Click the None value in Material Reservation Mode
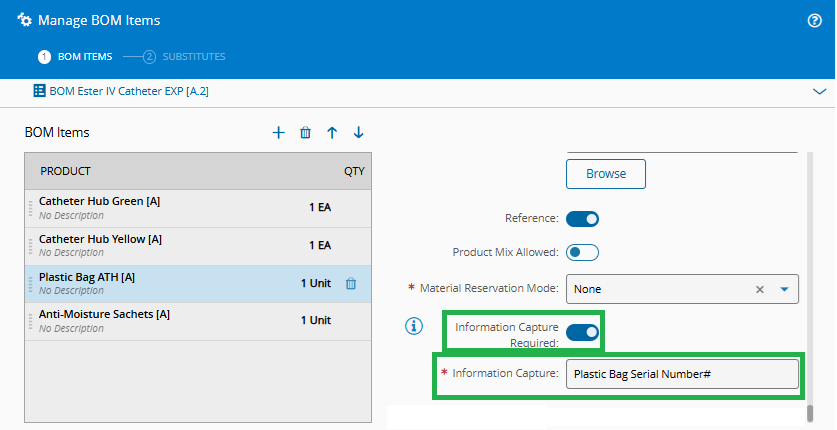Viewport: 837px width, 430px height. pyautogui.click(x=587, y=289)
